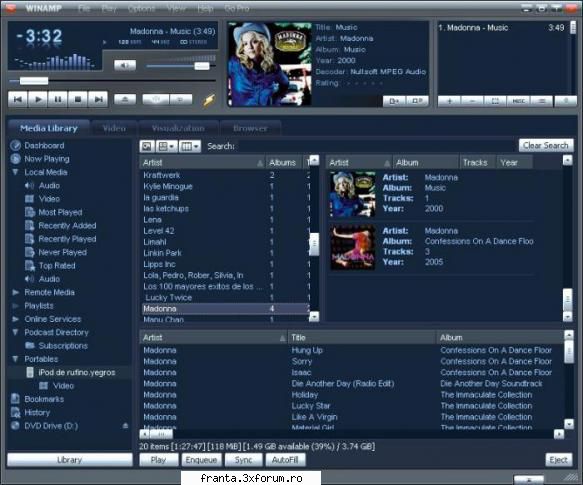Click the Eject button at bottom right
Viewport: 583px width, 485px height.
pyautogui.click(x=558, y=460)
